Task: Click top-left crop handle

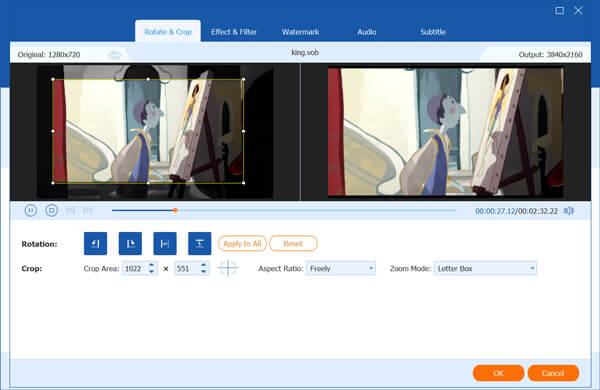Action: [53, 79]
